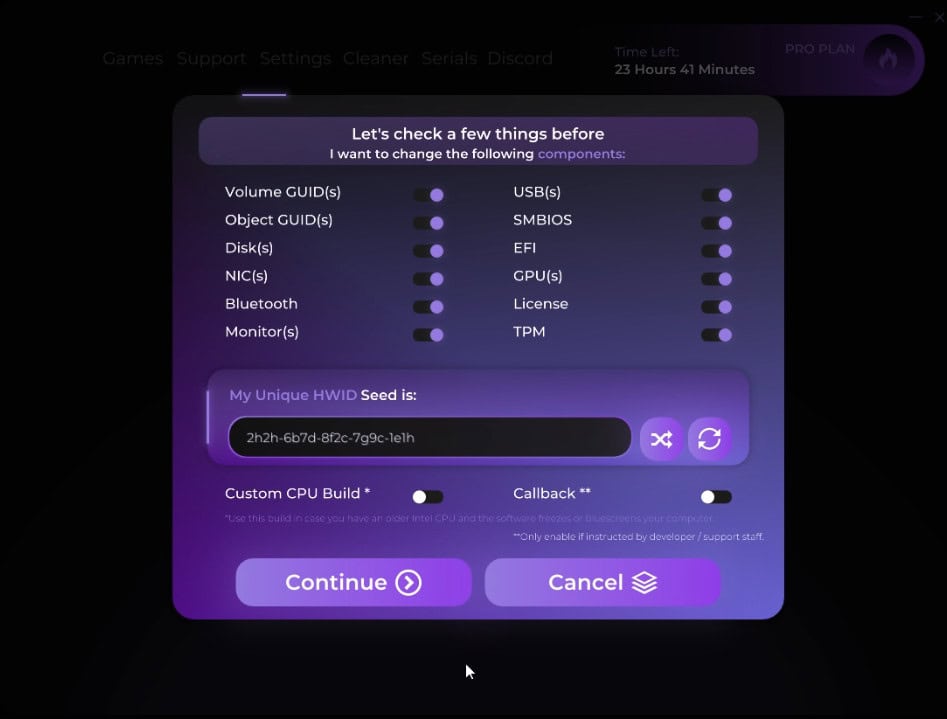Enable Custom CPU Build toggle
947x719 pixels.
tap(428, 497)
